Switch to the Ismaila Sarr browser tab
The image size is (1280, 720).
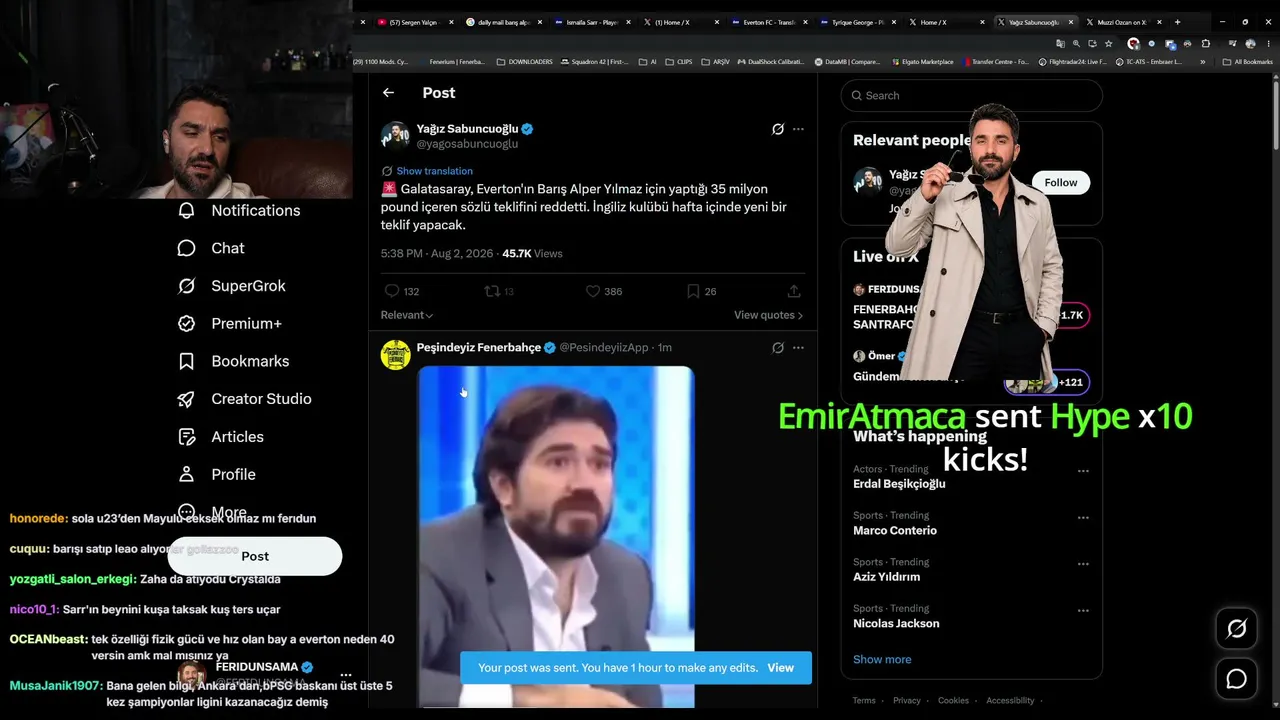591,22
